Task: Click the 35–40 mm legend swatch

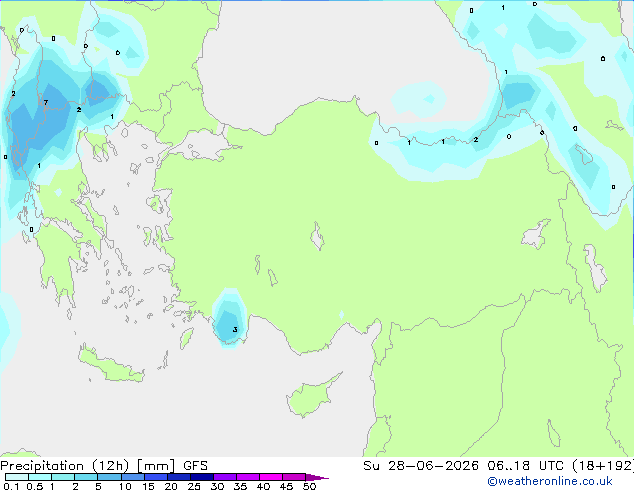Action: coord(248,477)
